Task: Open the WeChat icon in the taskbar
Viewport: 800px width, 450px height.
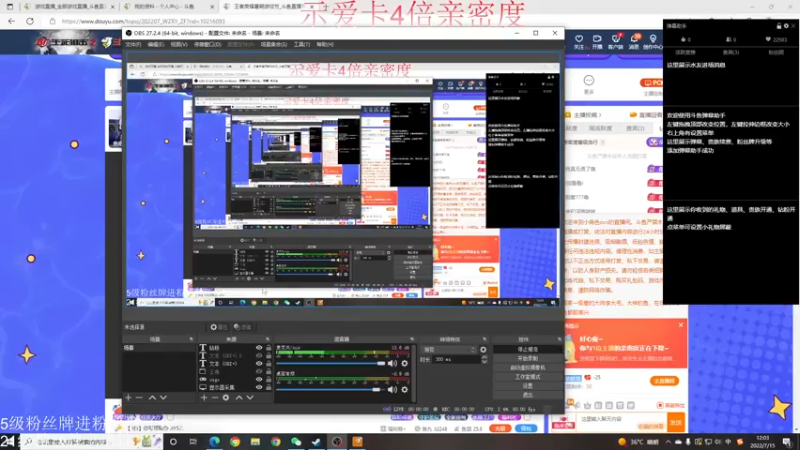Action: 296,442
